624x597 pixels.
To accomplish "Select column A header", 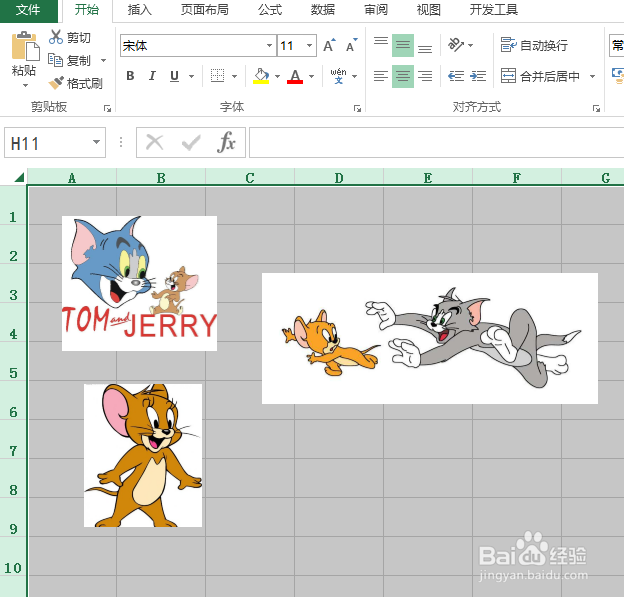I will (72, 178).
